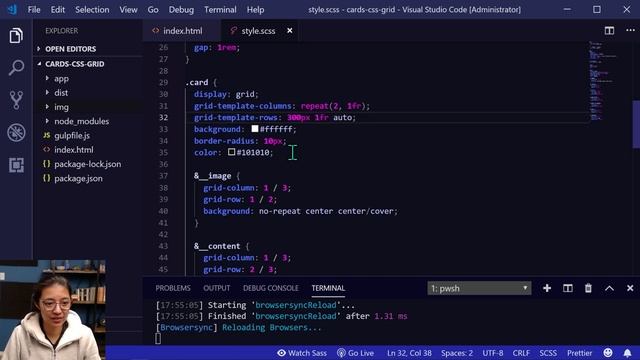Open the Search view in activity bar
Viewport: 640px width, 360px height.
16,68
